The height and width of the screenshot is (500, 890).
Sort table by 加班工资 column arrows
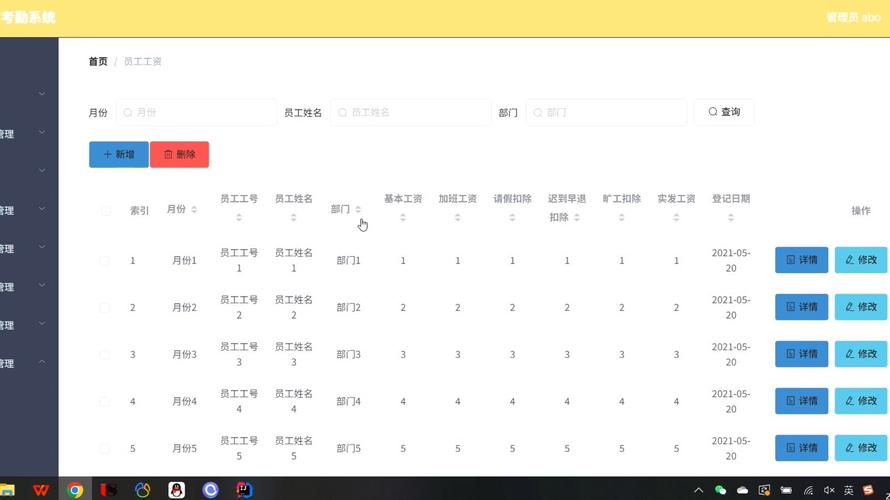pos(457,217)
